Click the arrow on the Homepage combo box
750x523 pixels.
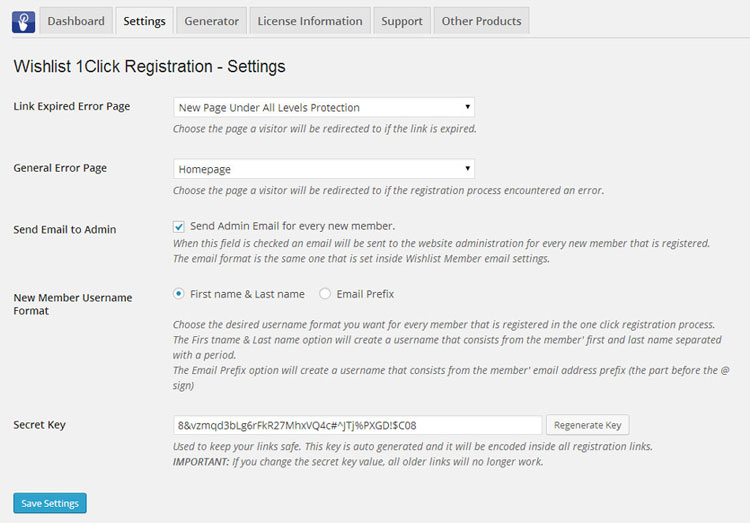click(467, 168)
